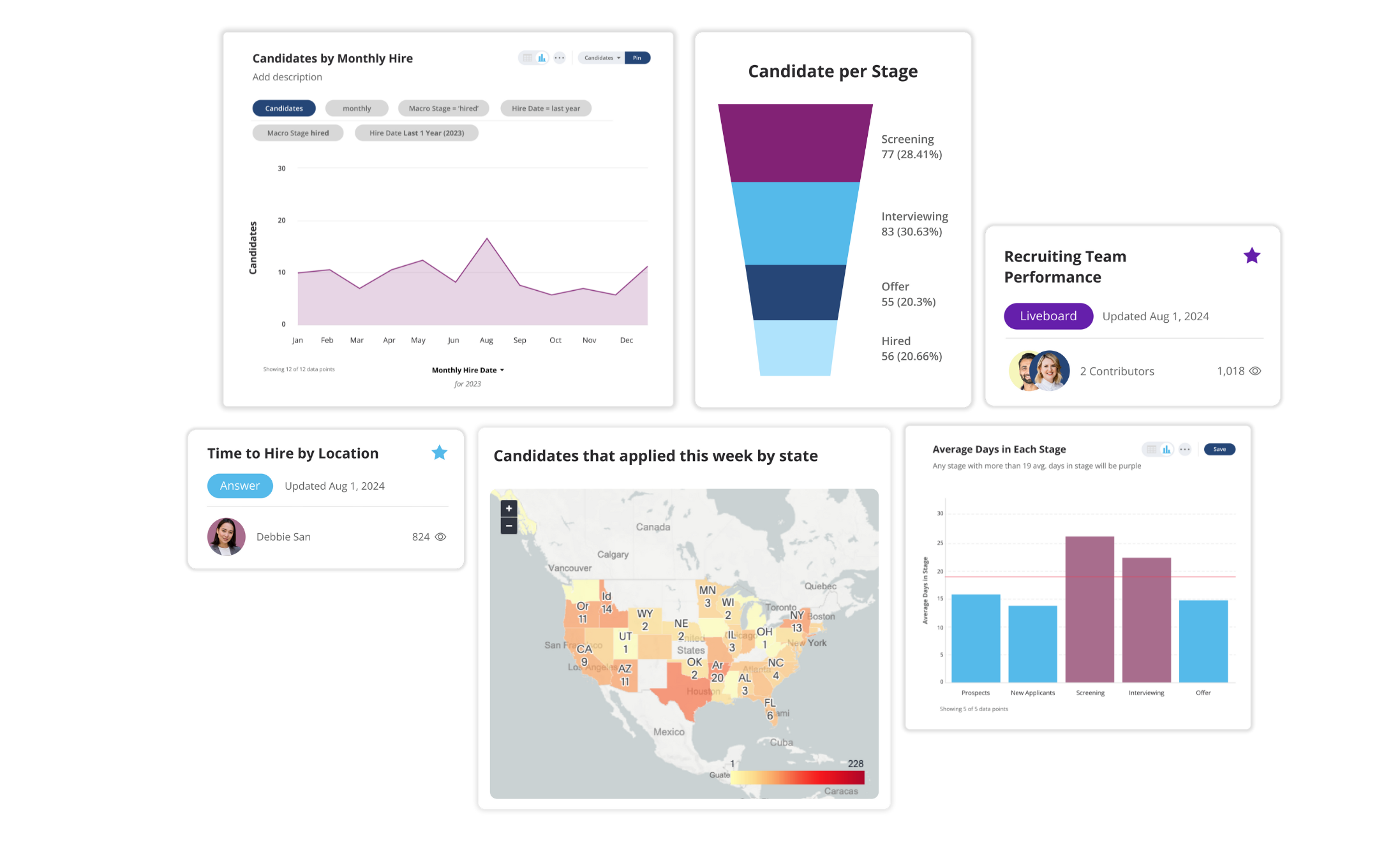Switch to table view on Candidates by Monthly Hire

click(x=528, y=58)
